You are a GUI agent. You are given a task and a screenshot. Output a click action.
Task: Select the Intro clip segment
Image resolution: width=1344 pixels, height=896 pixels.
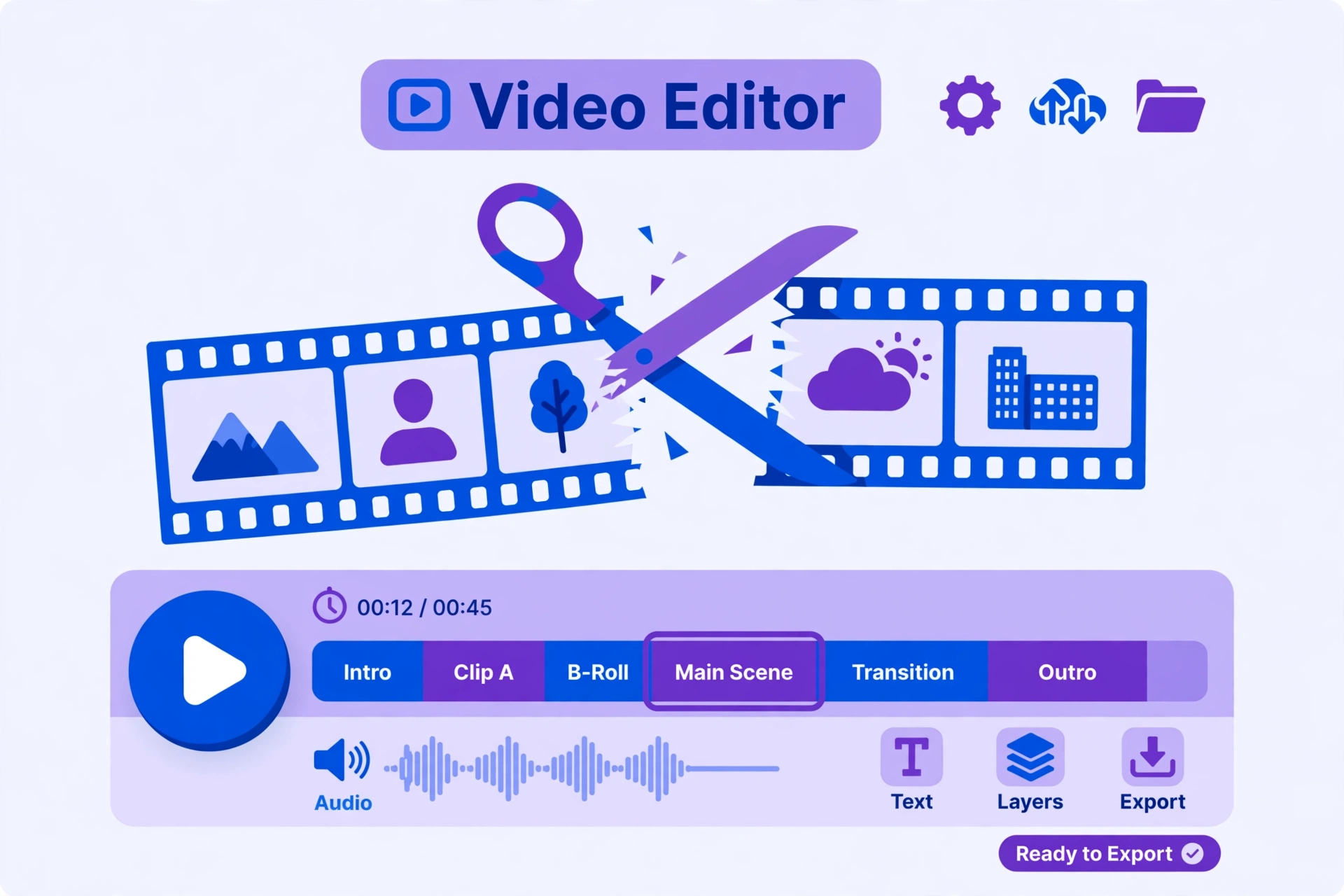[x=367, y=671]
